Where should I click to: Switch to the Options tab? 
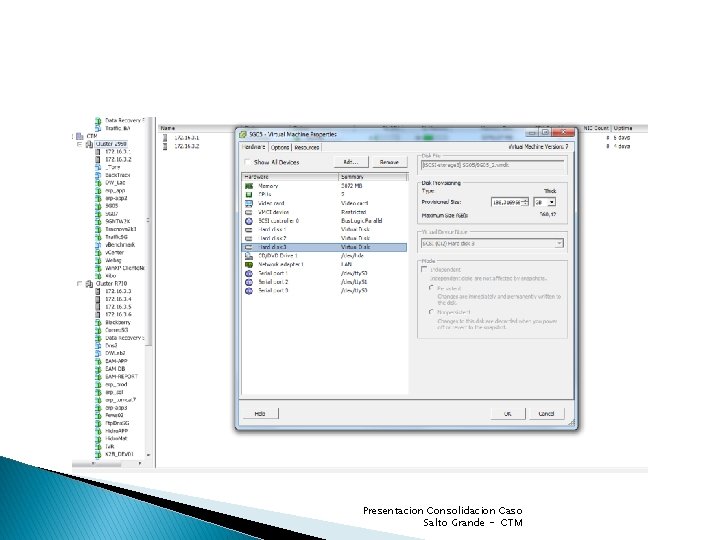280,147
